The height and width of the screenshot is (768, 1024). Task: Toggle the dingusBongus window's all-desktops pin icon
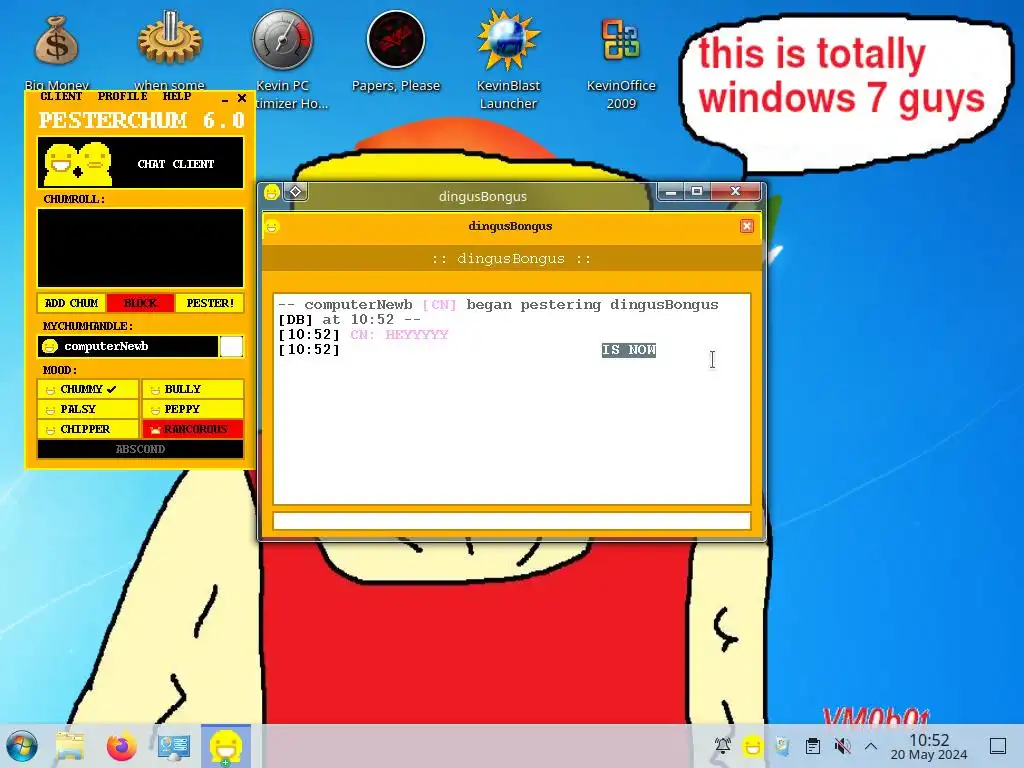coord(295,192)
